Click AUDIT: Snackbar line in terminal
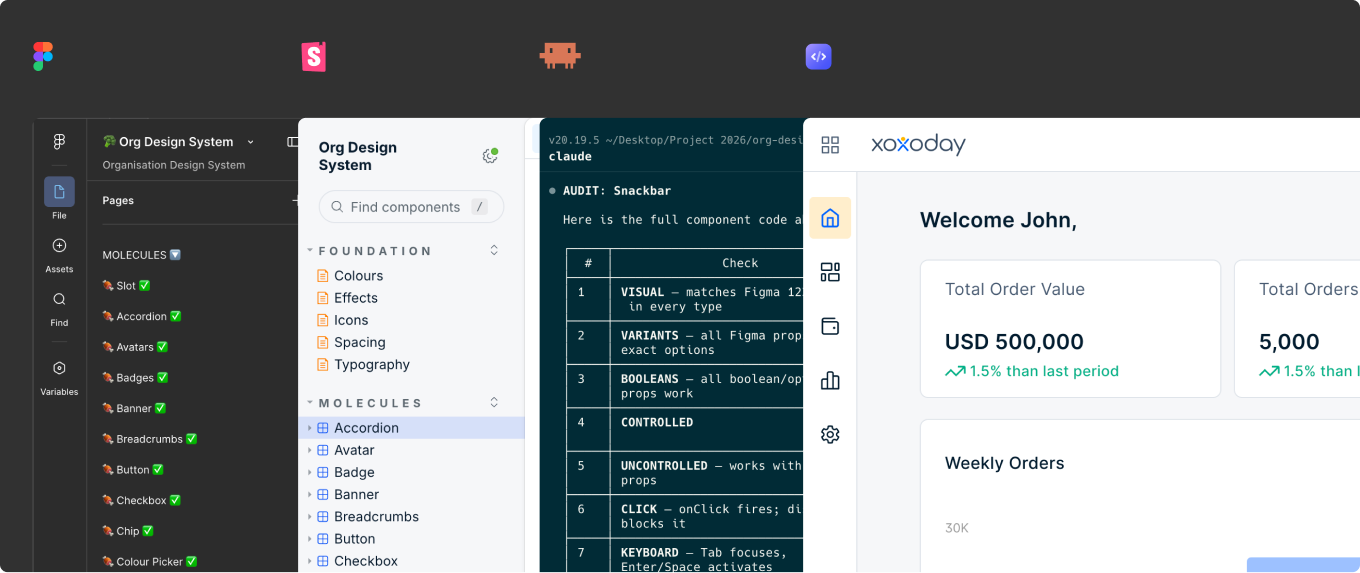Image resolution: width=1360 pixels, height=573 pixels. pyautogui.click(x=617, y=190)
